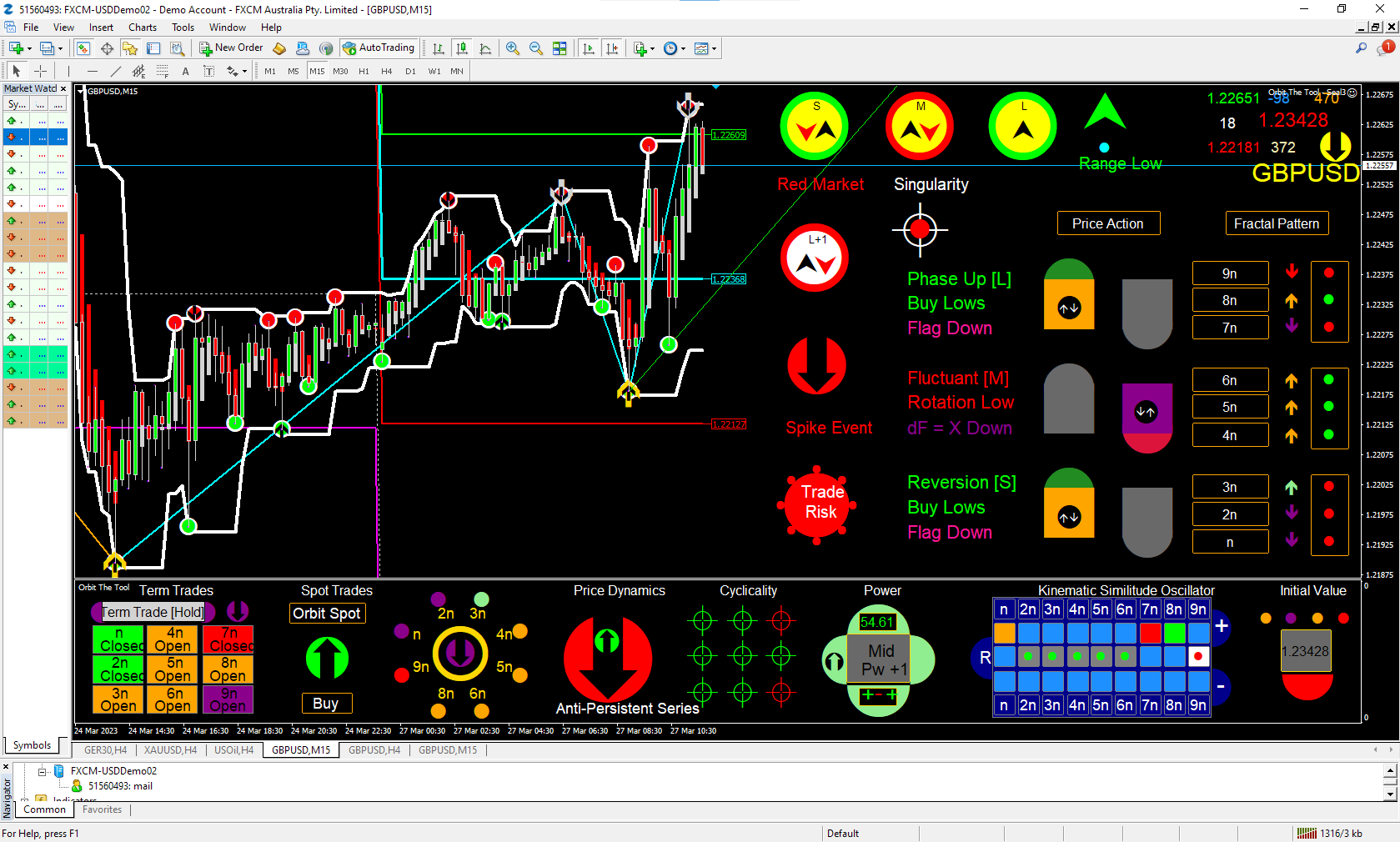Open the File menu
The image size is (1400, 842).
pos(31,28)
